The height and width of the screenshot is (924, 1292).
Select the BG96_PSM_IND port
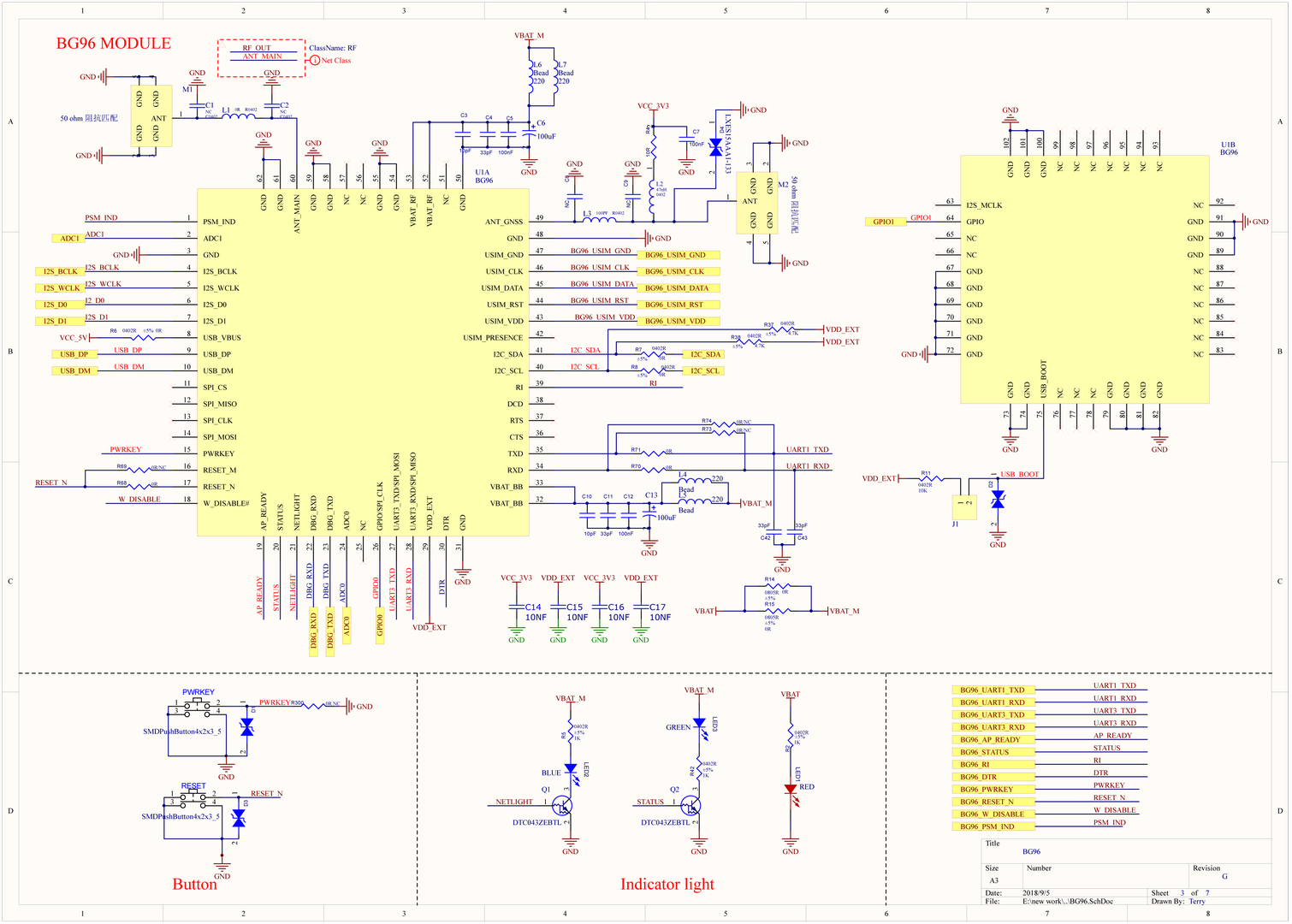pos(993,826)
